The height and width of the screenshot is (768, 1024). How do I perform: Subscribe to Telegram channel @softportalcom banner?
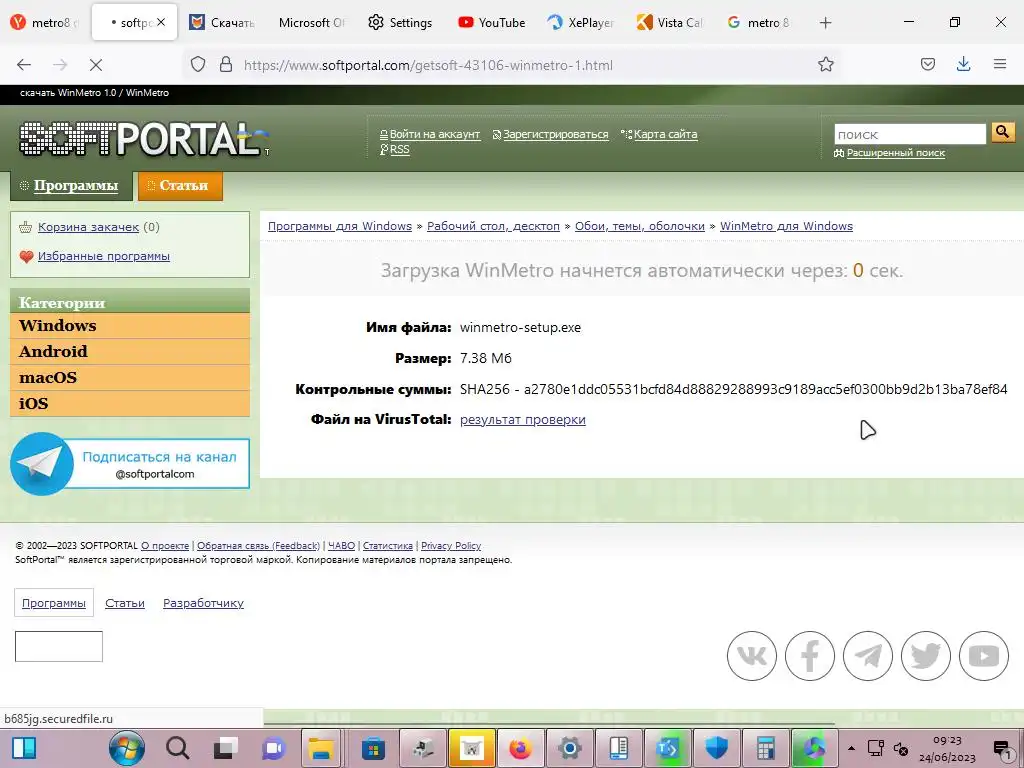point(130,464)
